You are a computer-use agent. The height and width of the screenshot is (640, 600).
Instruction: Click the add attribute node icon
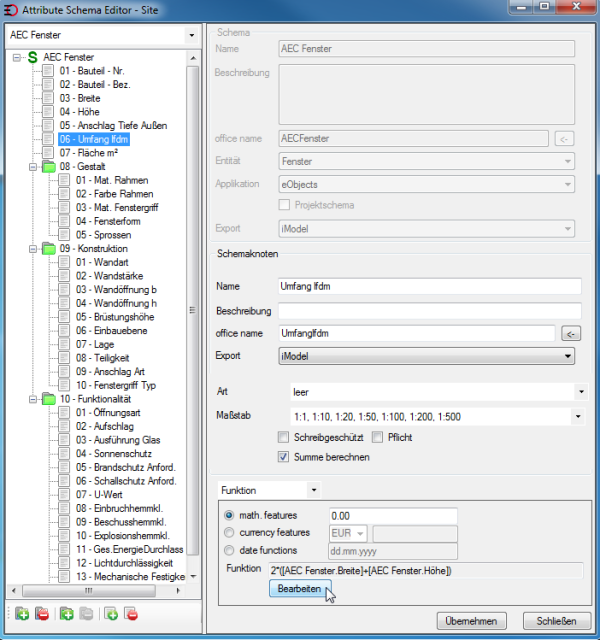click(111, 613)
